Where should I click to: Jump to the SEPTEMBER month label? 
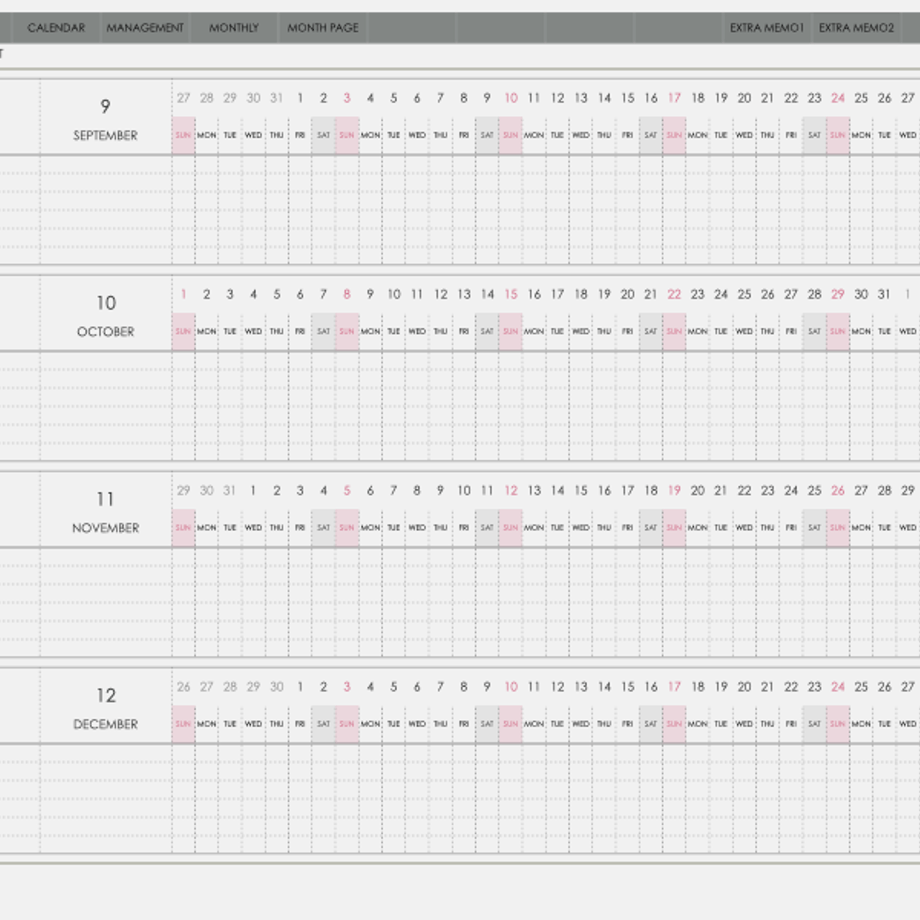coord(106,136)
